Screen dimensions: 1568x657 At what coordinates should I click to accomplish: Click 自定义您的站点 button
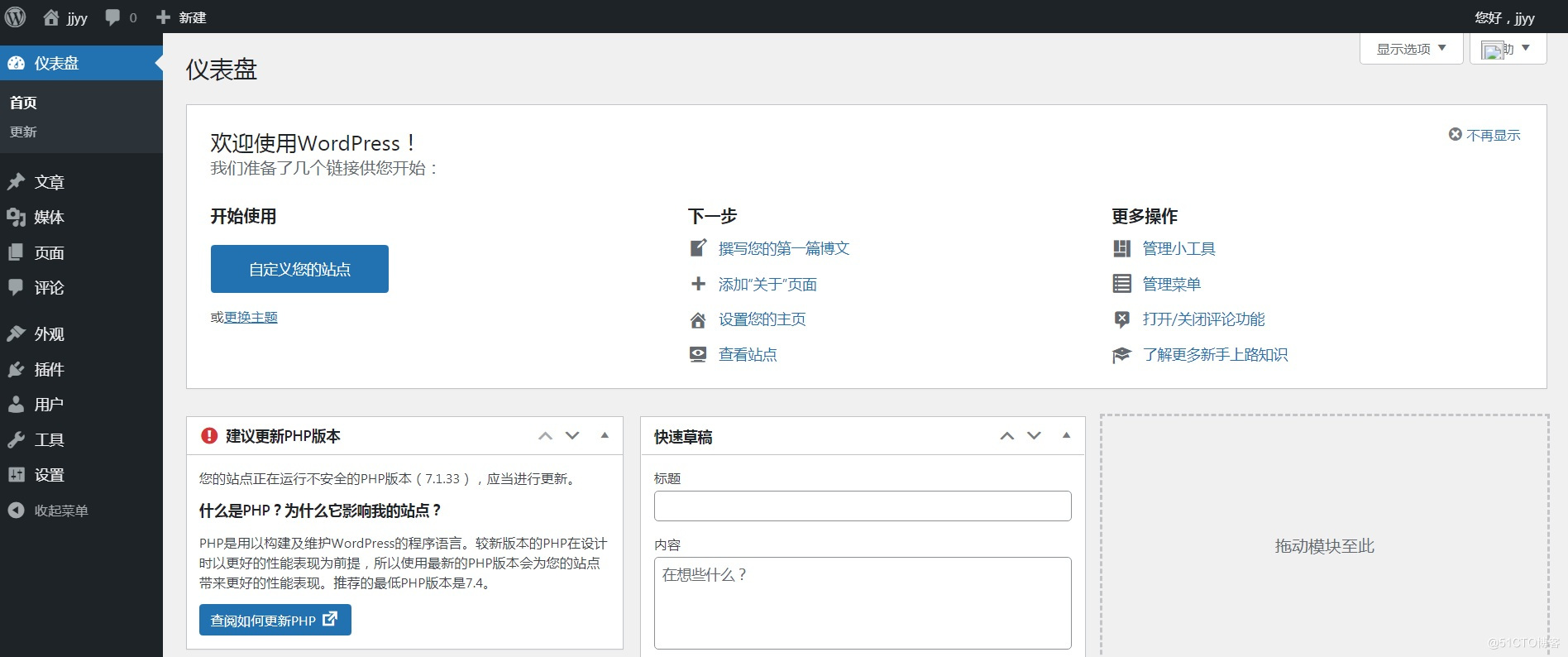pos(299,269)
